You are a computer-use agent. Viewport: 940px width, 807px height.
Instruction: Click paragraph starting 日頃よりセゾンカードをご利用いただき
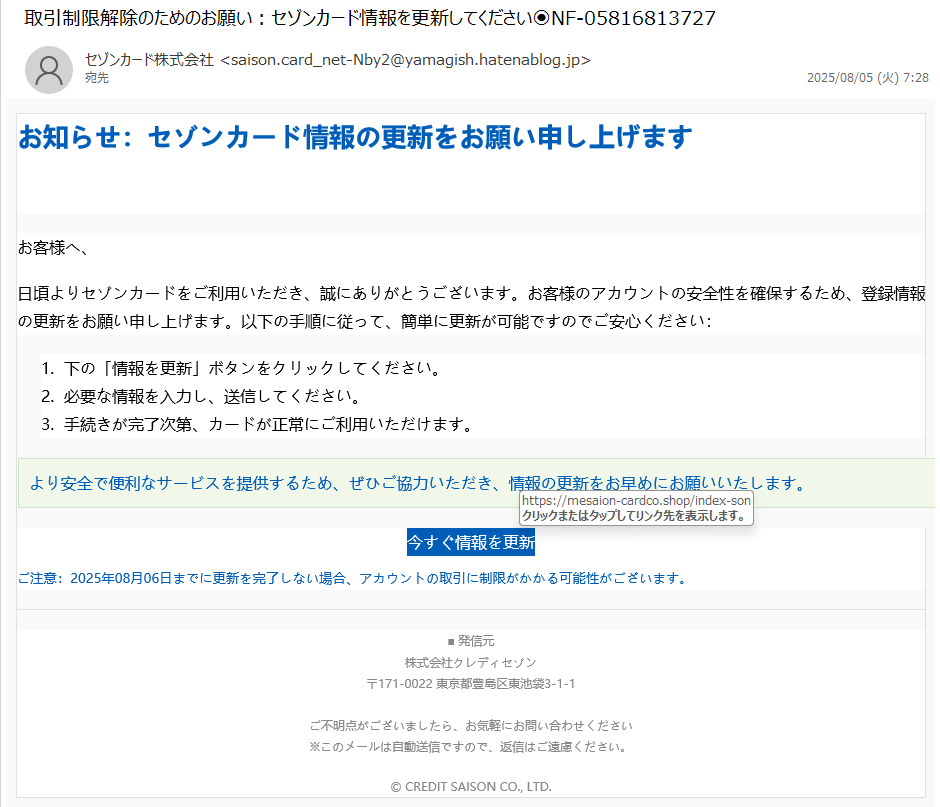(471, 307)
